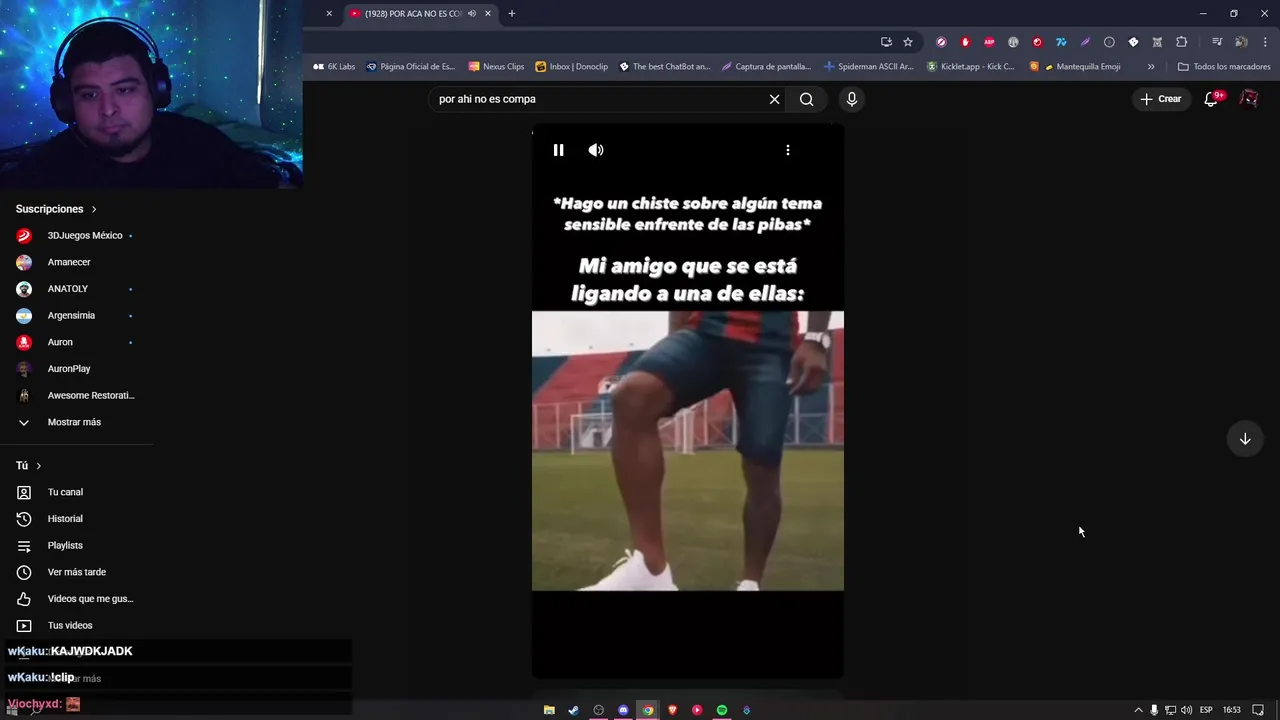The height and width of the screenshot is (720, 1280).
Task: Open Nexus Clips bookmark
Action: click(496, 67)
